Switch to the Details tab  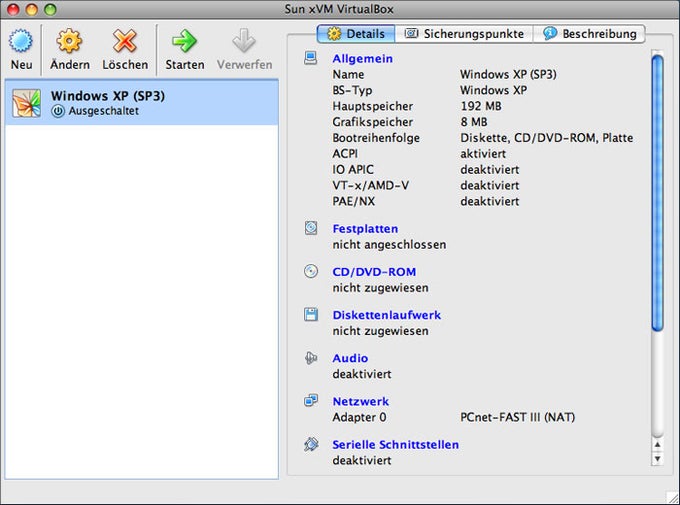click(356, 33)
